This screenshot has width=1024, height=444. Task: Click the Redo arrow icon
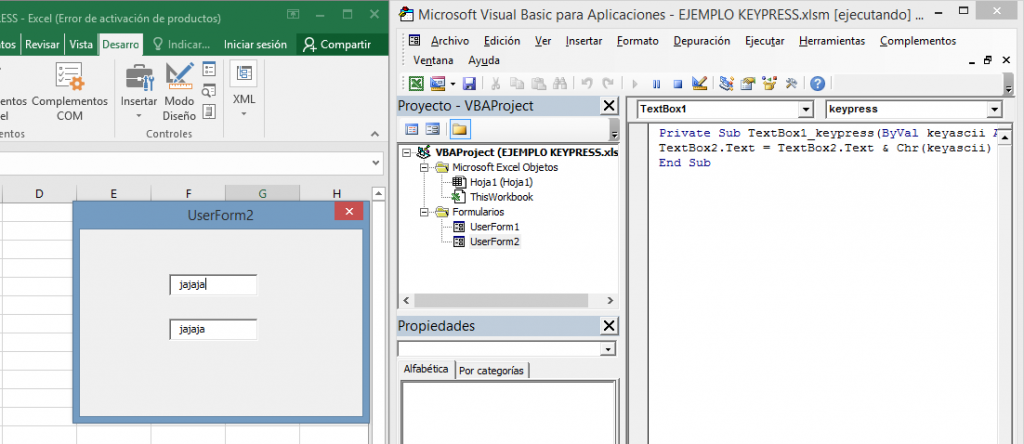point(608,84)
